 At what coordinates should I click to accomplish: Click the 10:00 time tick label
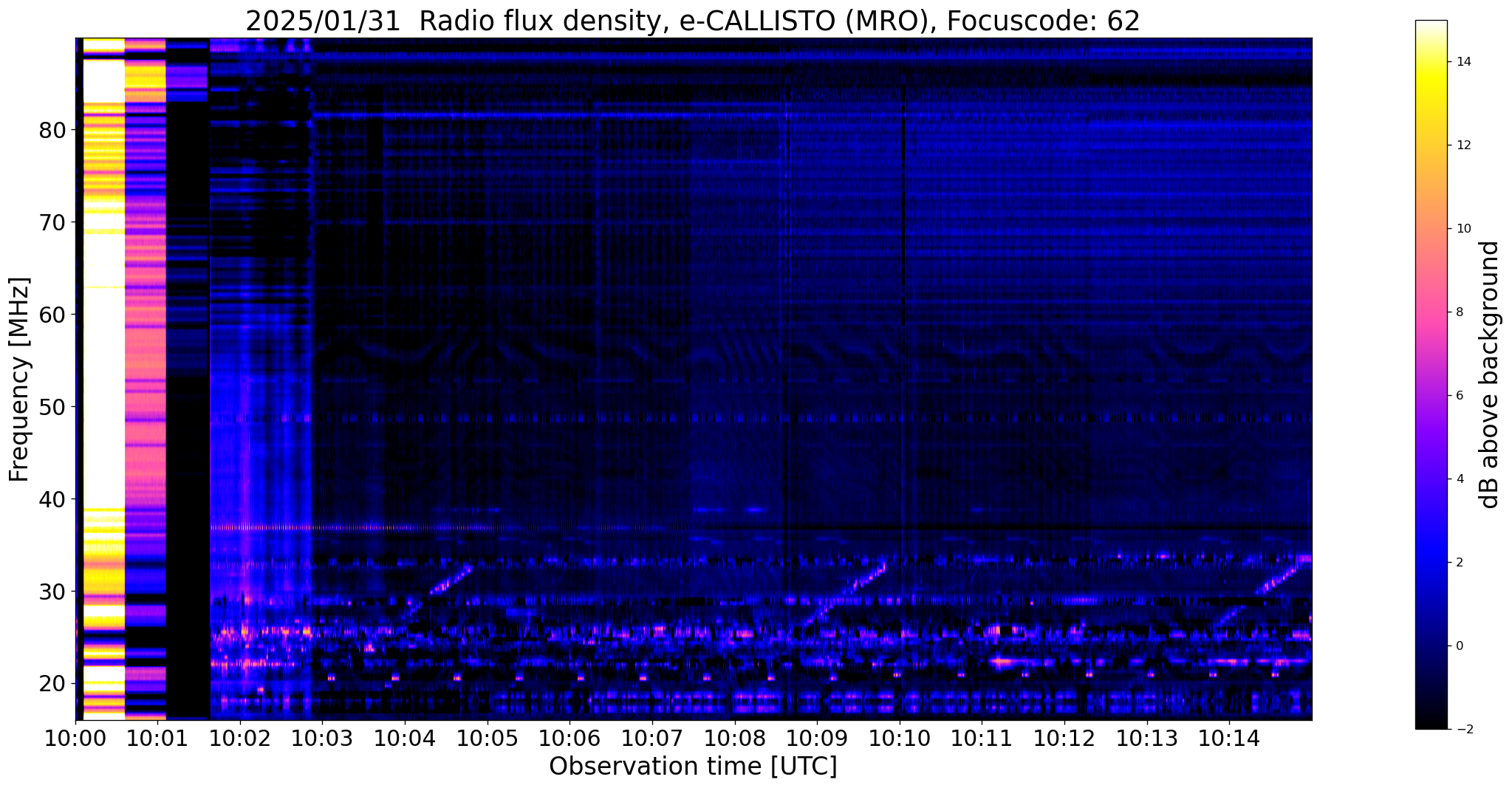tap(75, 739)
